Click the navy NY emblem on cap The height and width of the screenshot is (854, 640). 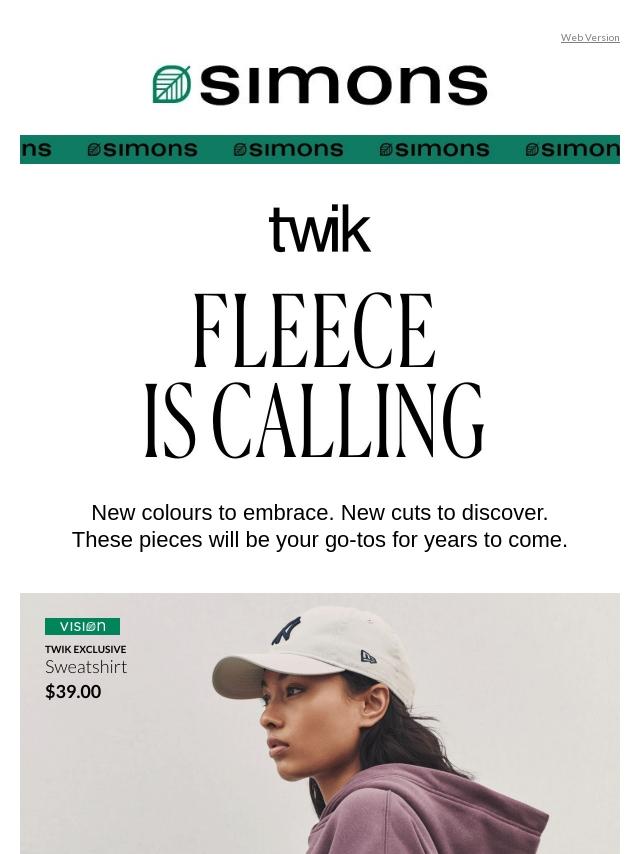click(287, 630)
